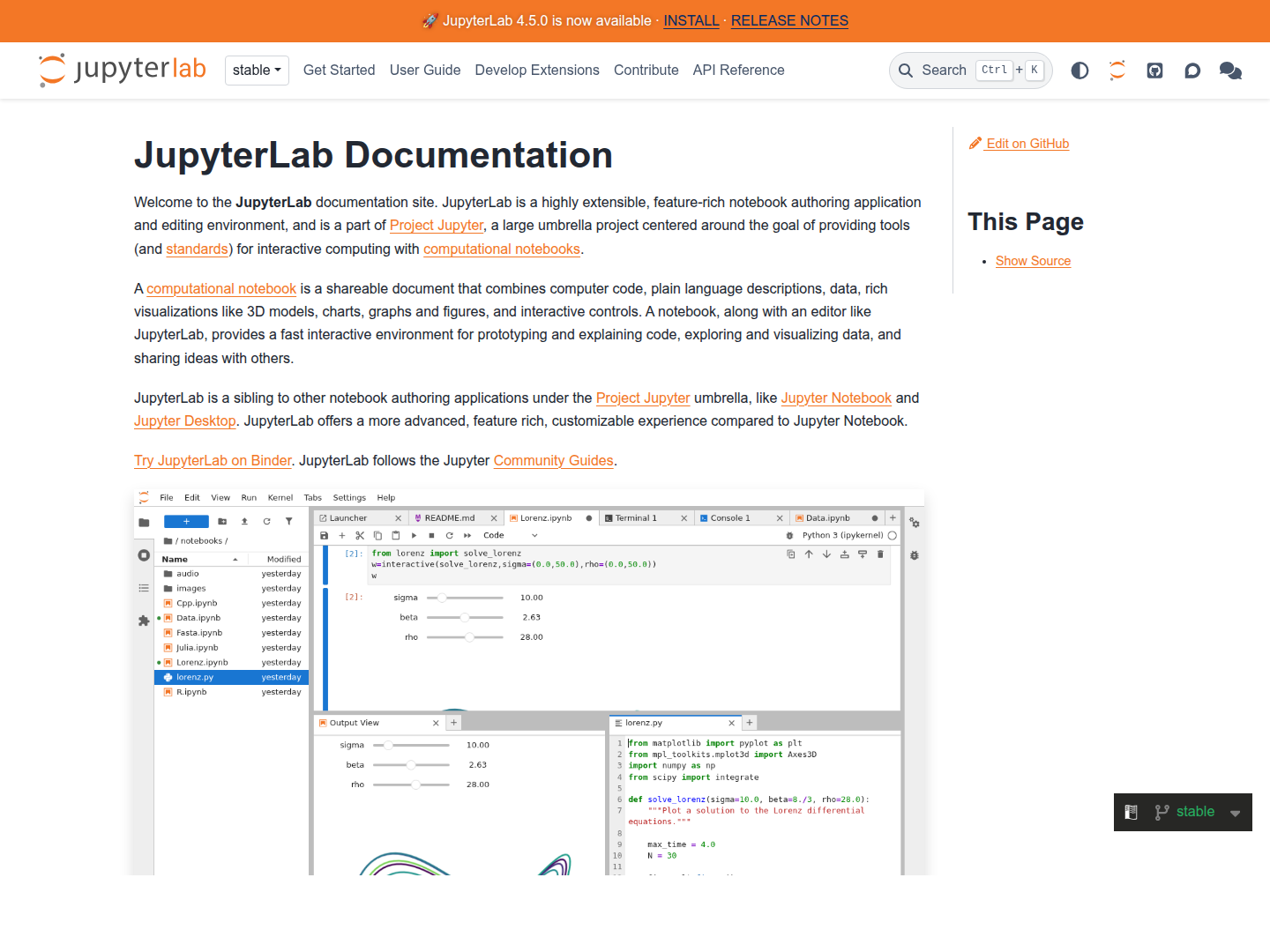Click the JupyterLab Documentation heading
The width and height of the screenshot is (1270, 952).
tap(373, 155)
